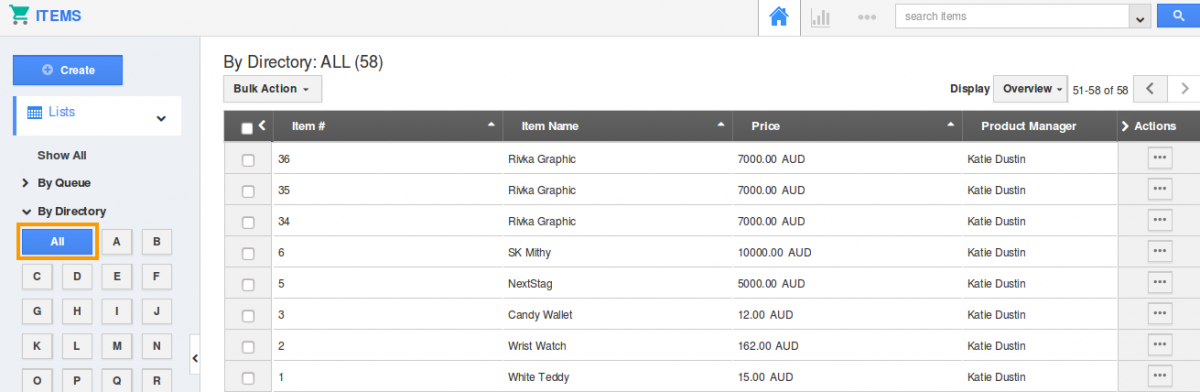Filter directory by letter C
Screen dimensions: 1200x392
click(37, 276)
